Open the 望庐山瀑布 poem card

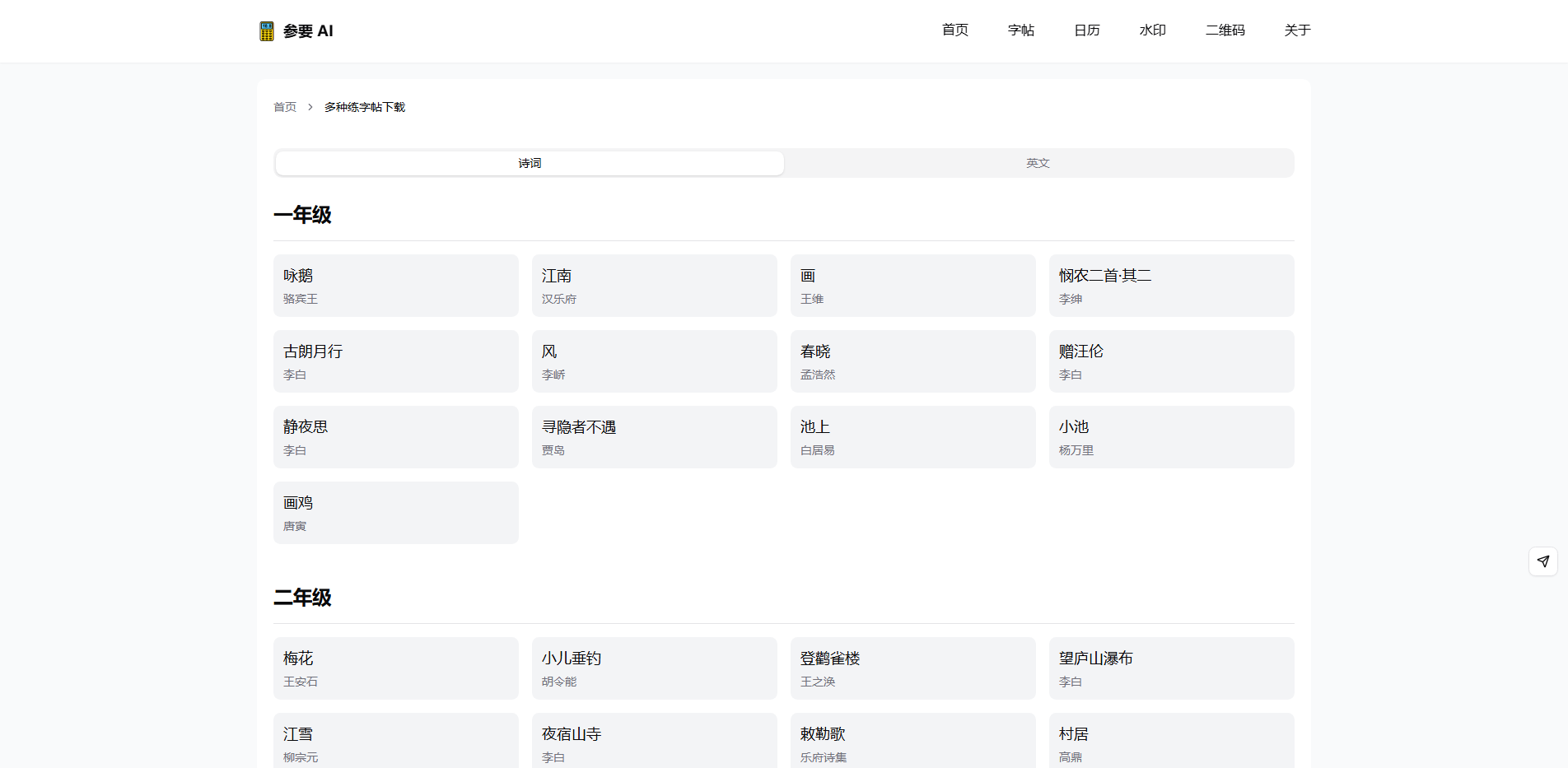1171,668
